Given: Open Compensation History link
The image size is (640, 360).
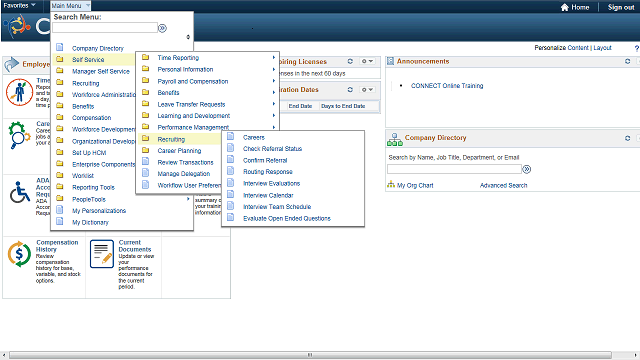Looking at the screenshot, I should point(57,246).
